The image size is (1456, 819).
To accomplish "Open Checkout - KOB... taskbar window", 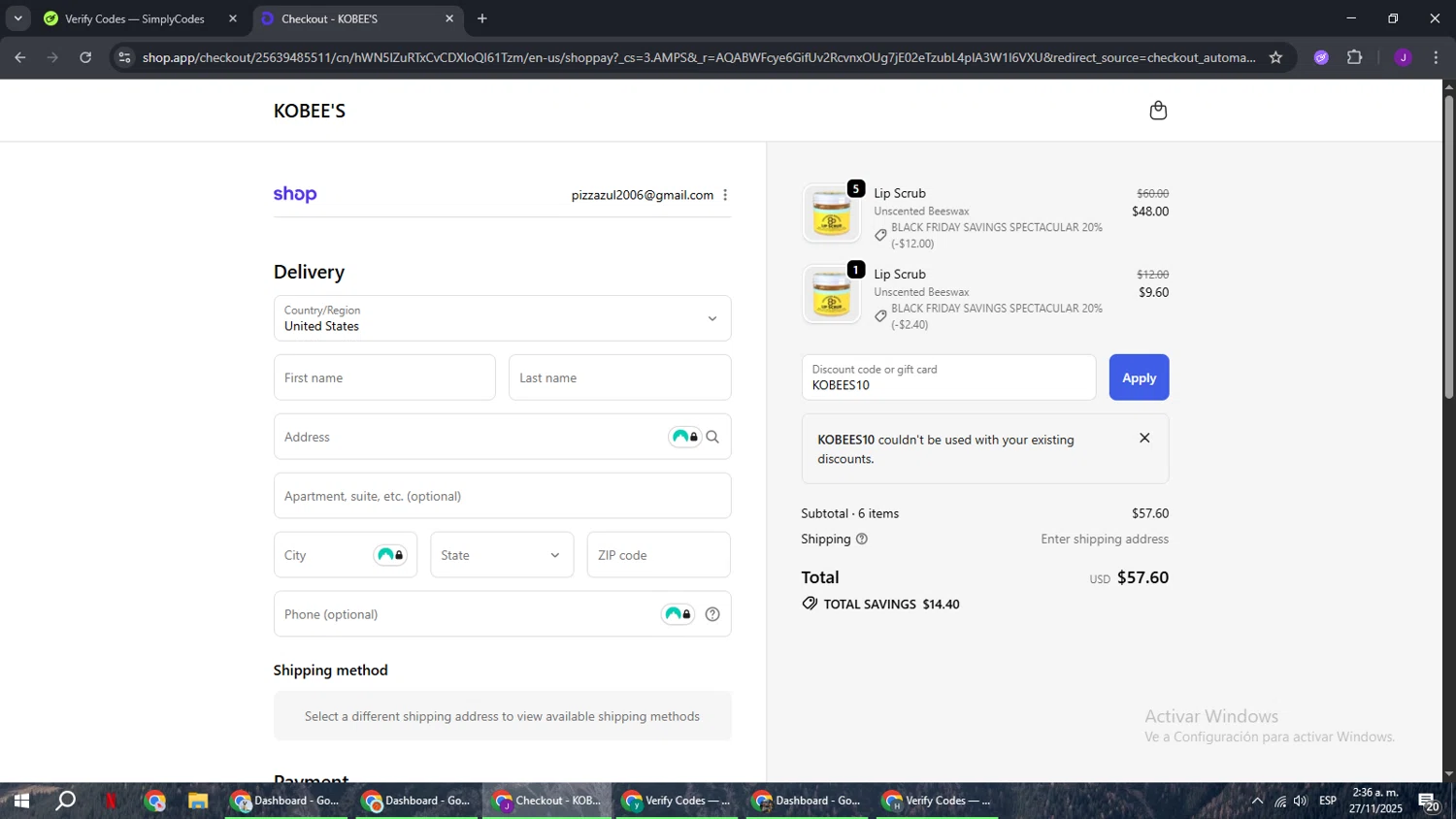I will [547, 801].
